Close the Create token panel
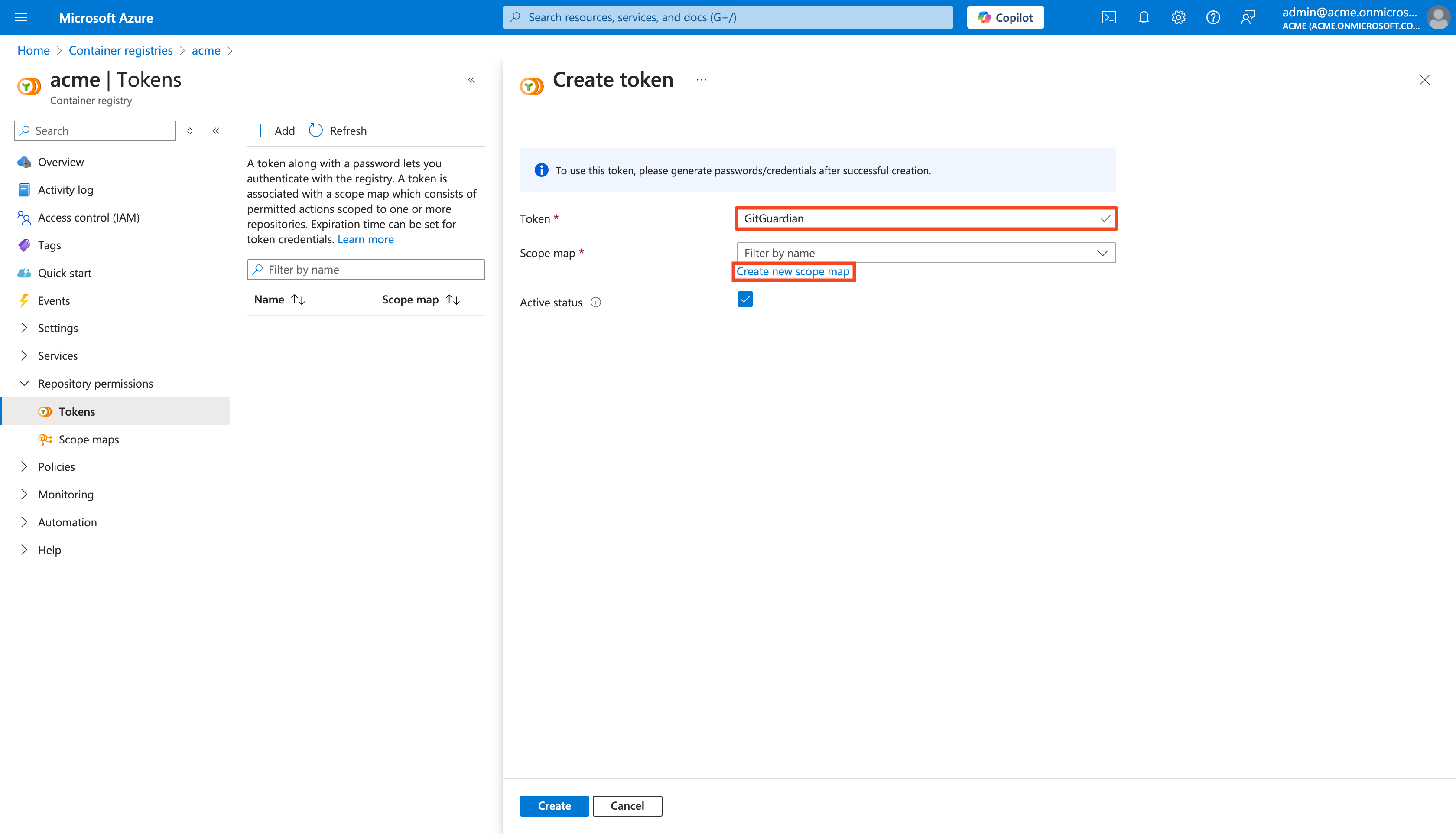 point(1424,80)
